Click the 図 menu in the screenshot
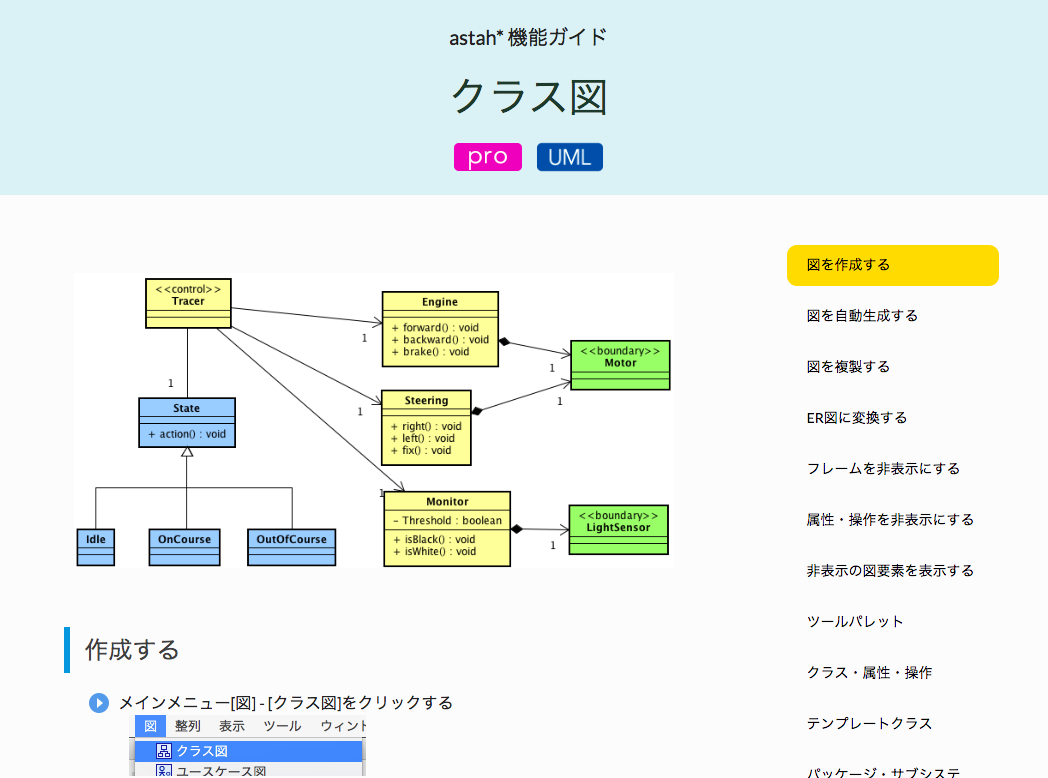Screen dimensions: 1048x778 150,726
